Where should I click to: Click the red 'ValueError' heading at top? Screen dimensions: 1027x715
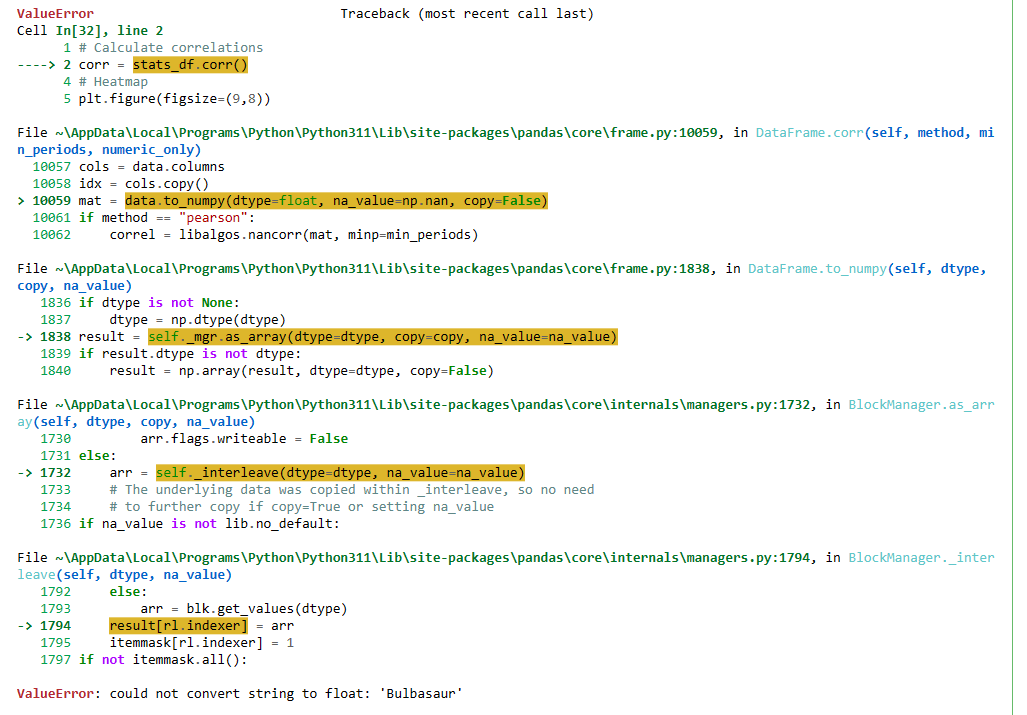tap(55, 14)
